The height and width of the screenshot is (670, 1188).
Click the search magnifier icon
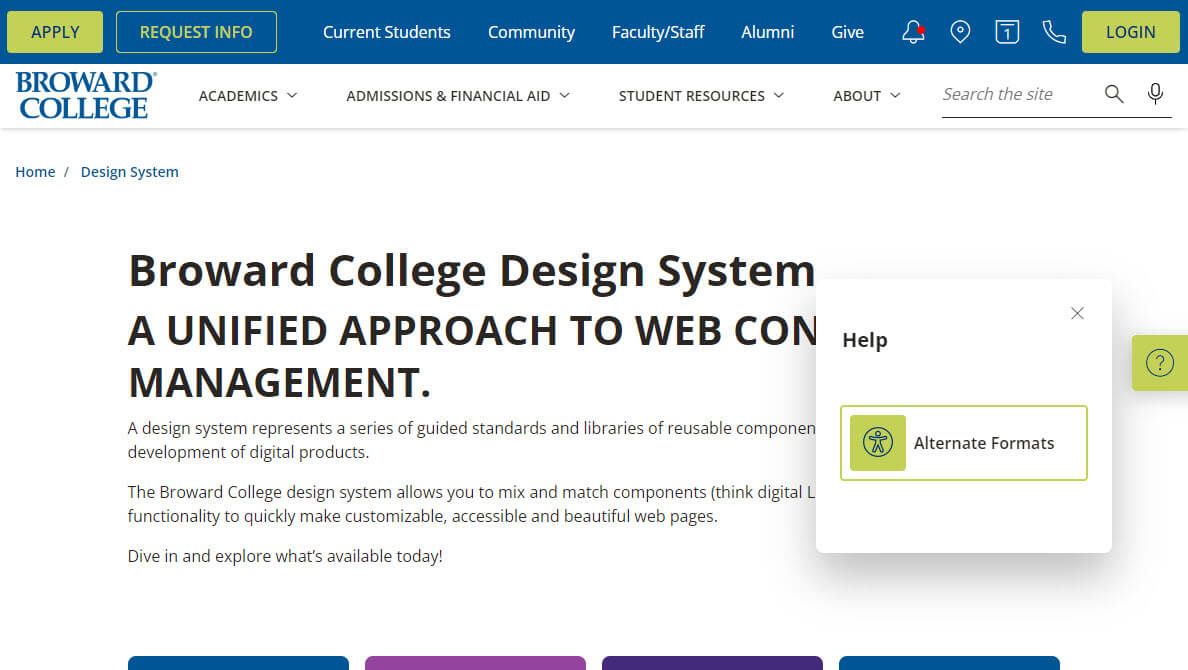tap(1114, 94)
